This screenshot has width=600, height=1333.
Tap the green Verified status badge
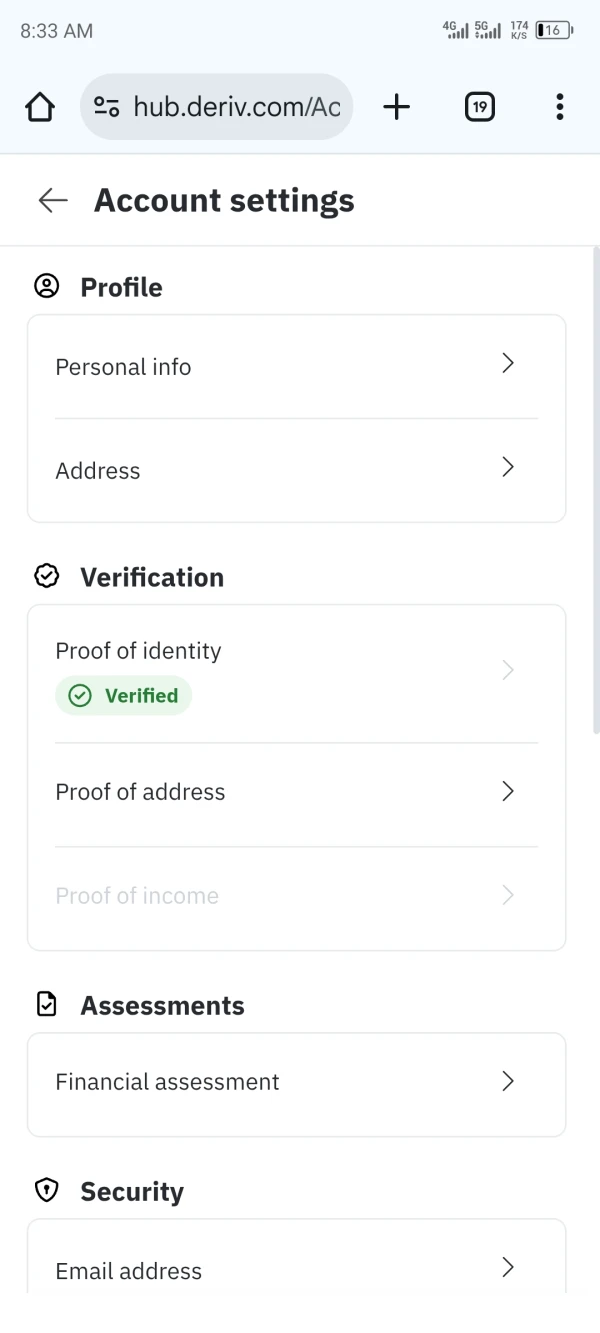point(124,696)
